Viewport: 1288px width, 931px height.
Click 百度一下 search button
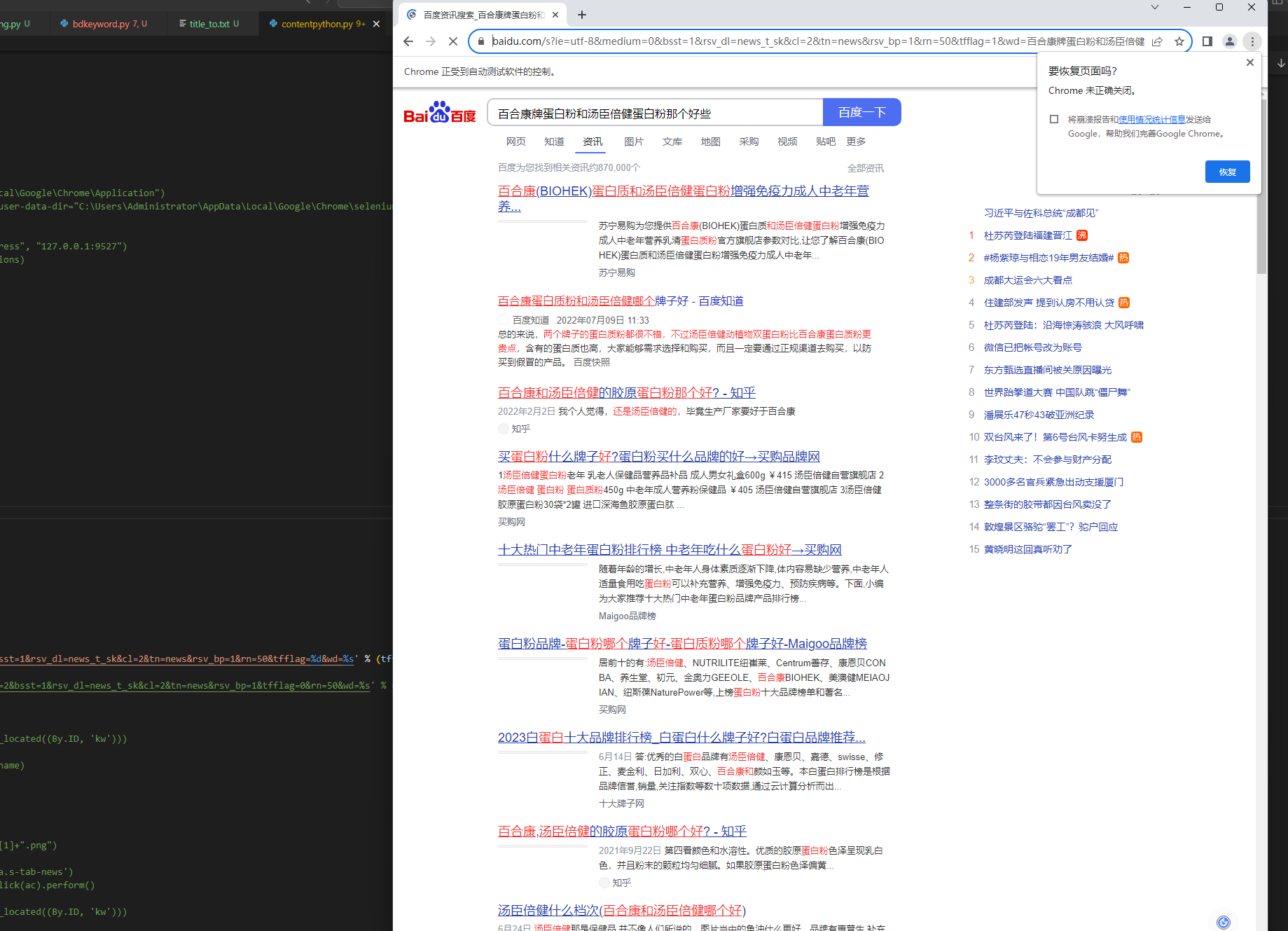pos(862,112)
